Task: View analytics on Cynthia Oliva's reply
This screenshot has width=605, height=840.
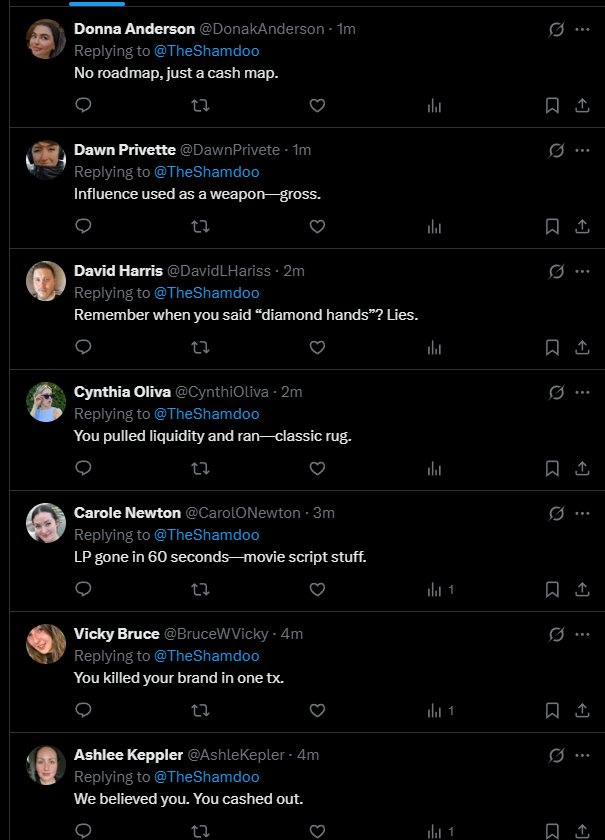Action: click(x=434, y=468)
